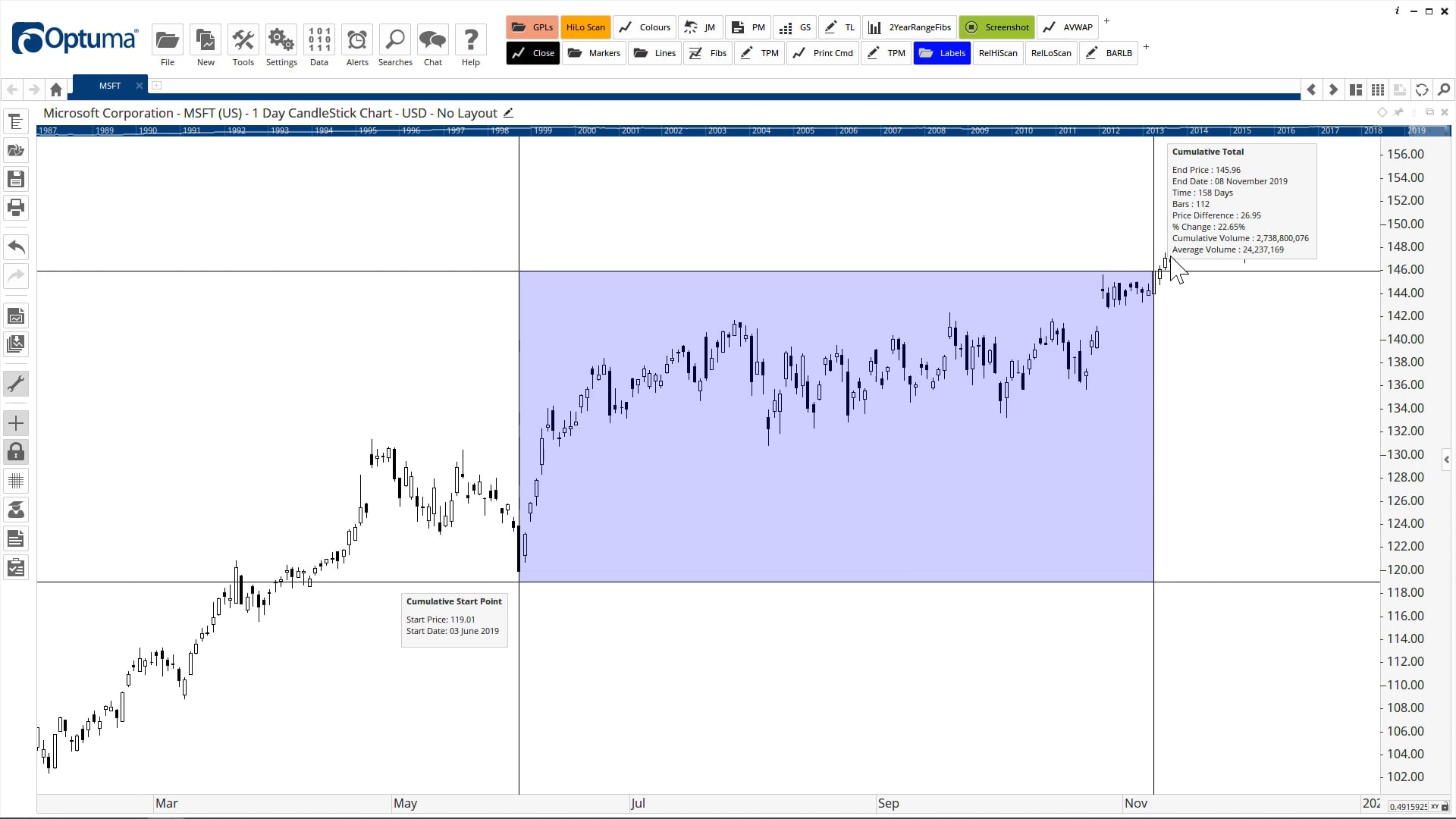Open the tile layout grid icon
Image resolution: width=1456 pixels, height=819 pixels.
pos(1378,89)
